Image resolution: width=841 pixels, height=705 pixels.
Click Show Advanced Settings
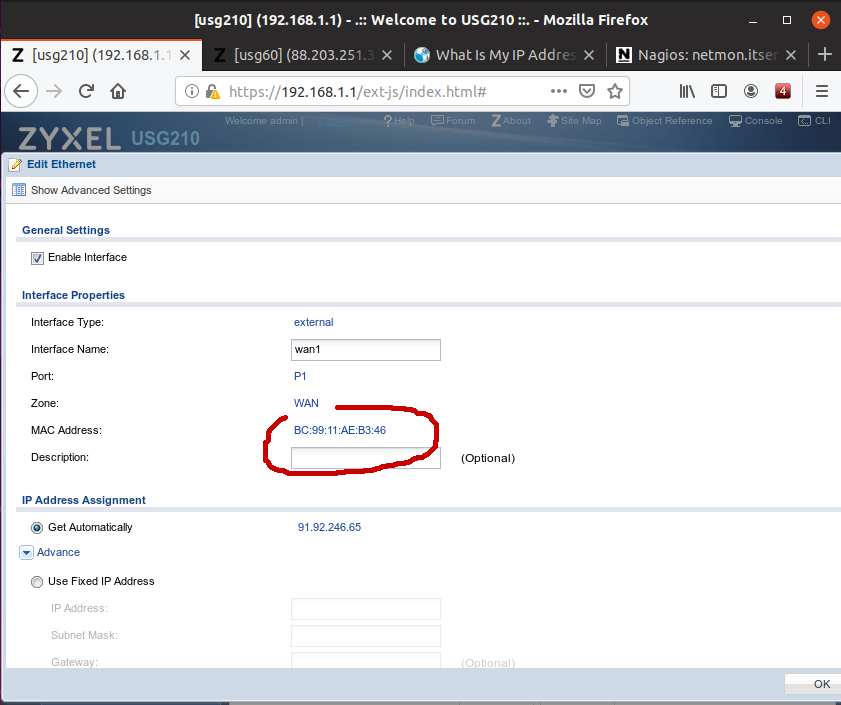[x=82, y=190]
